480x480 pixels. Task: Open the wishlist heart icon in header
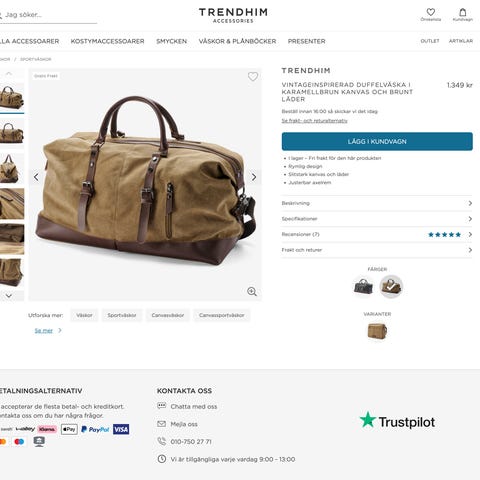tap(431, 12)
